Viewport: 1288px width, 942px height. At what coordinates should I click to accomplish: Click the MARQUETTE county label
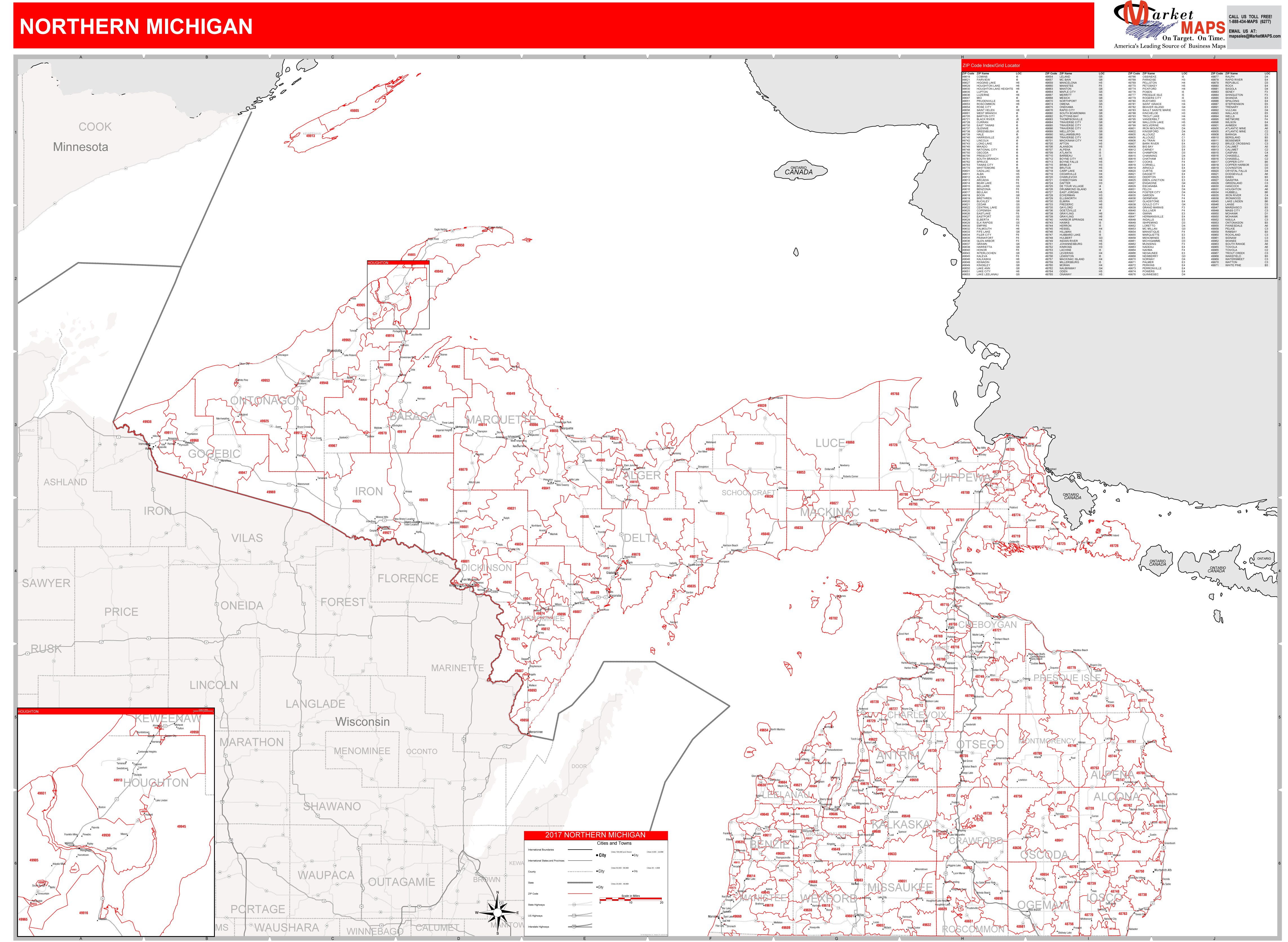pyautogui.click(x=501, y=420)
